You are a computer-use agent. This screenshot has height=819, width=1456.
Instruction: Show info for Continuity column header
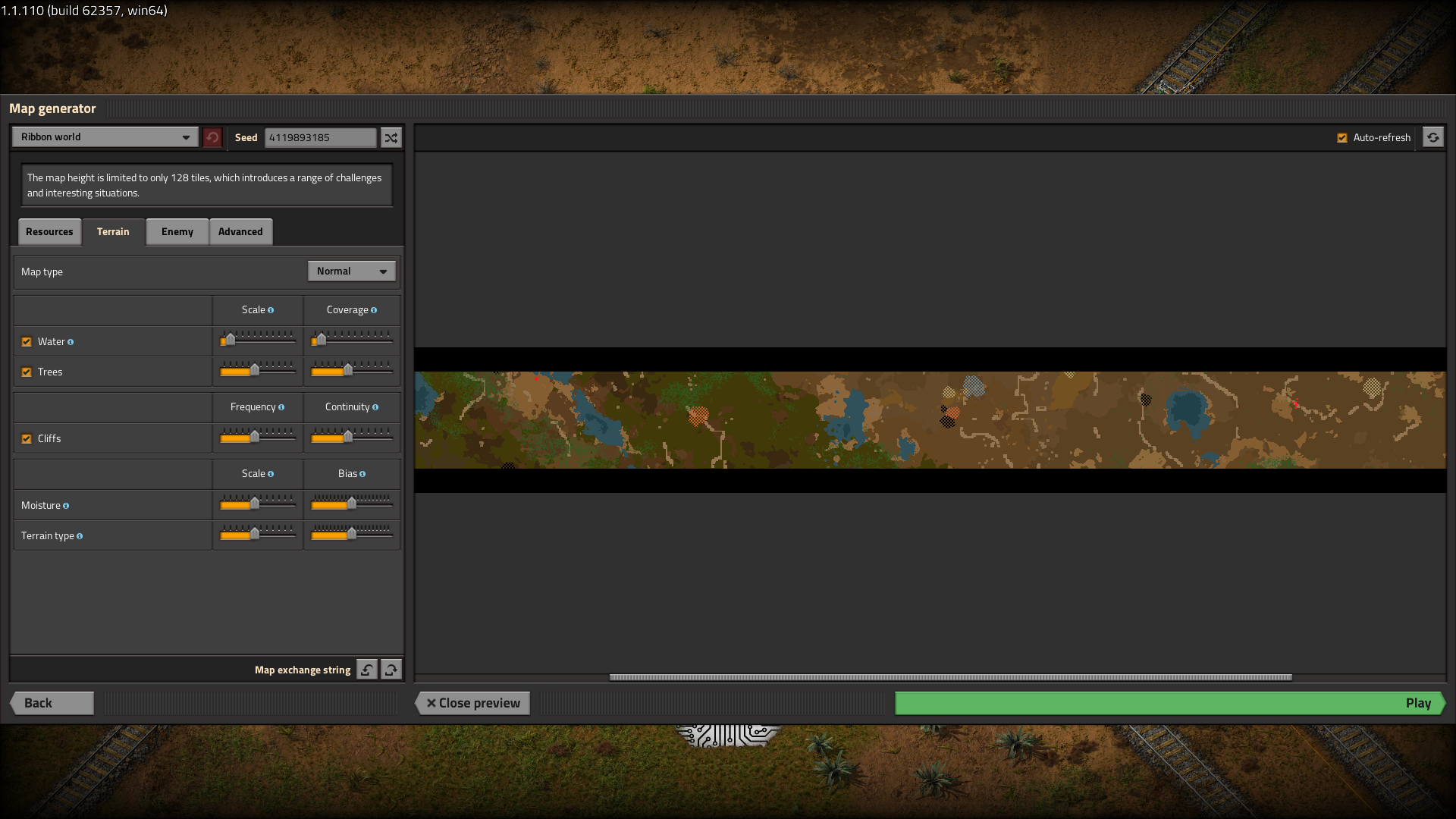point(375,407)
